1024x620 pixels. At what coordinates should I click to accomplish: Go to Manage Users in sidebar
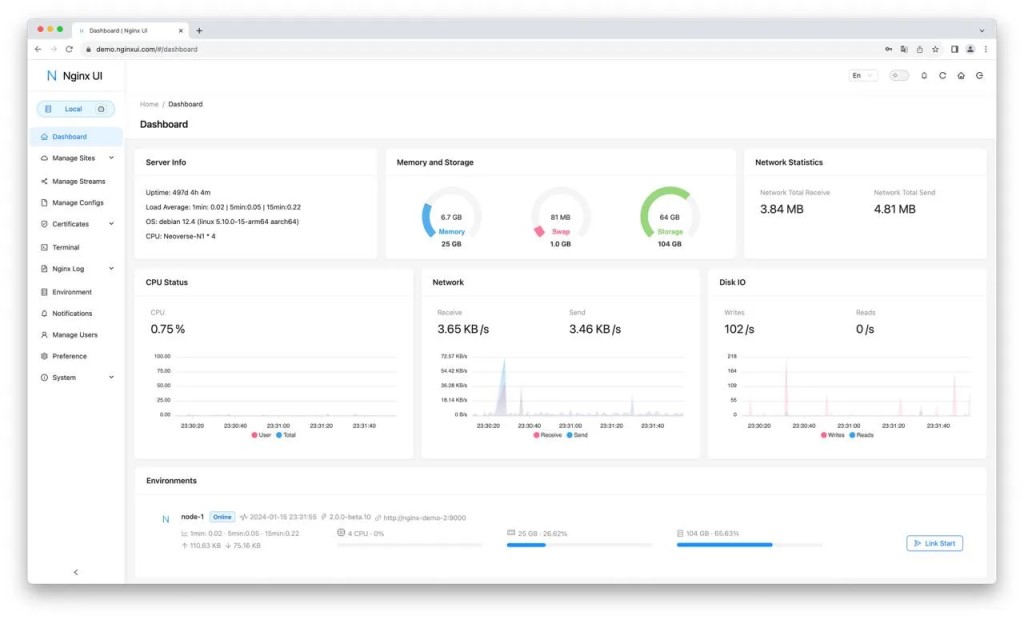pos(74,335)
